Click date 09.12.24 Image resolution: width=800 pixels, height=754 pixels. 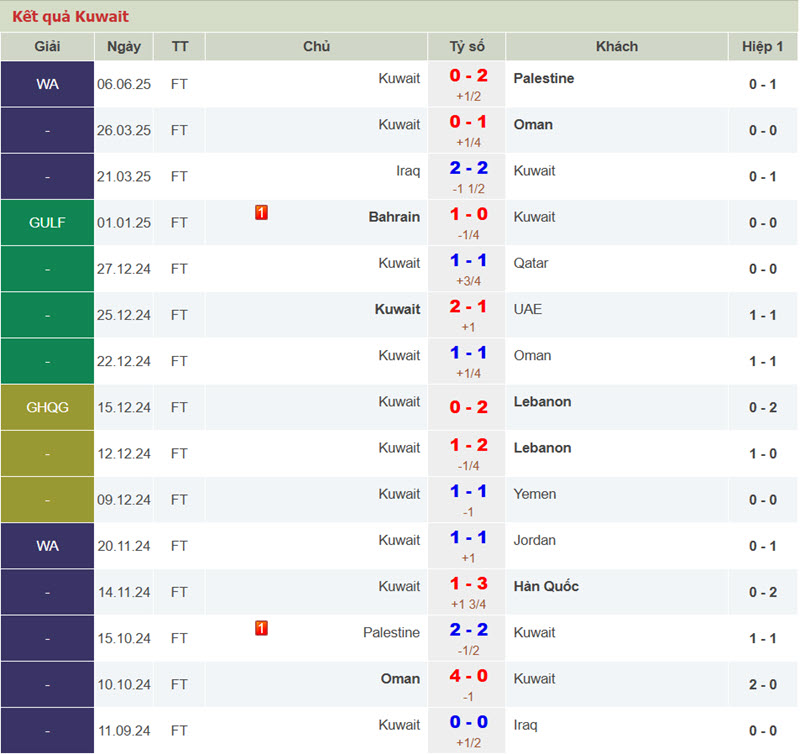124,500
